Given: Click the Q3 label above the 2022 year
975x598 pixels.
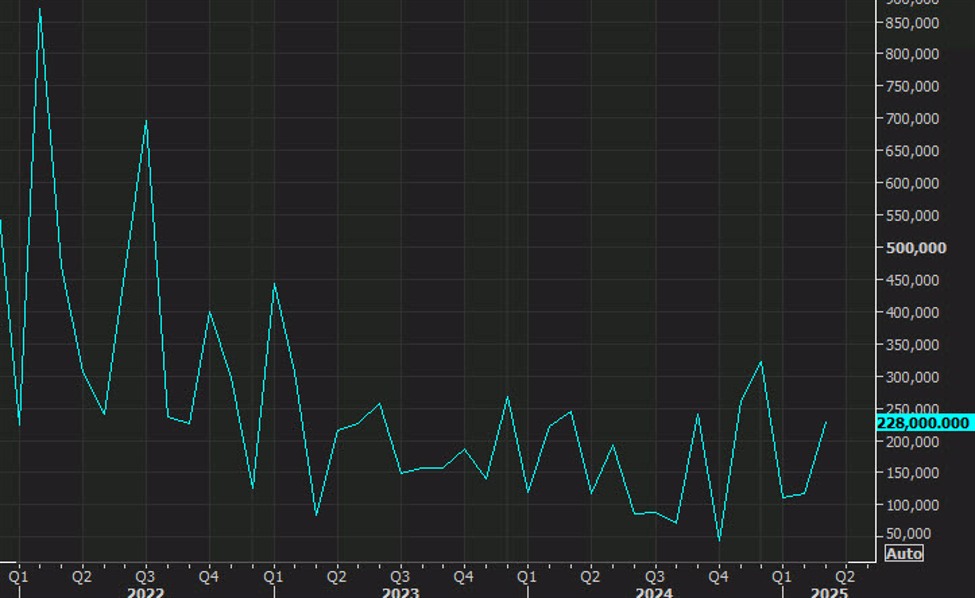Looking at the screenshot, I should point(145,576).
